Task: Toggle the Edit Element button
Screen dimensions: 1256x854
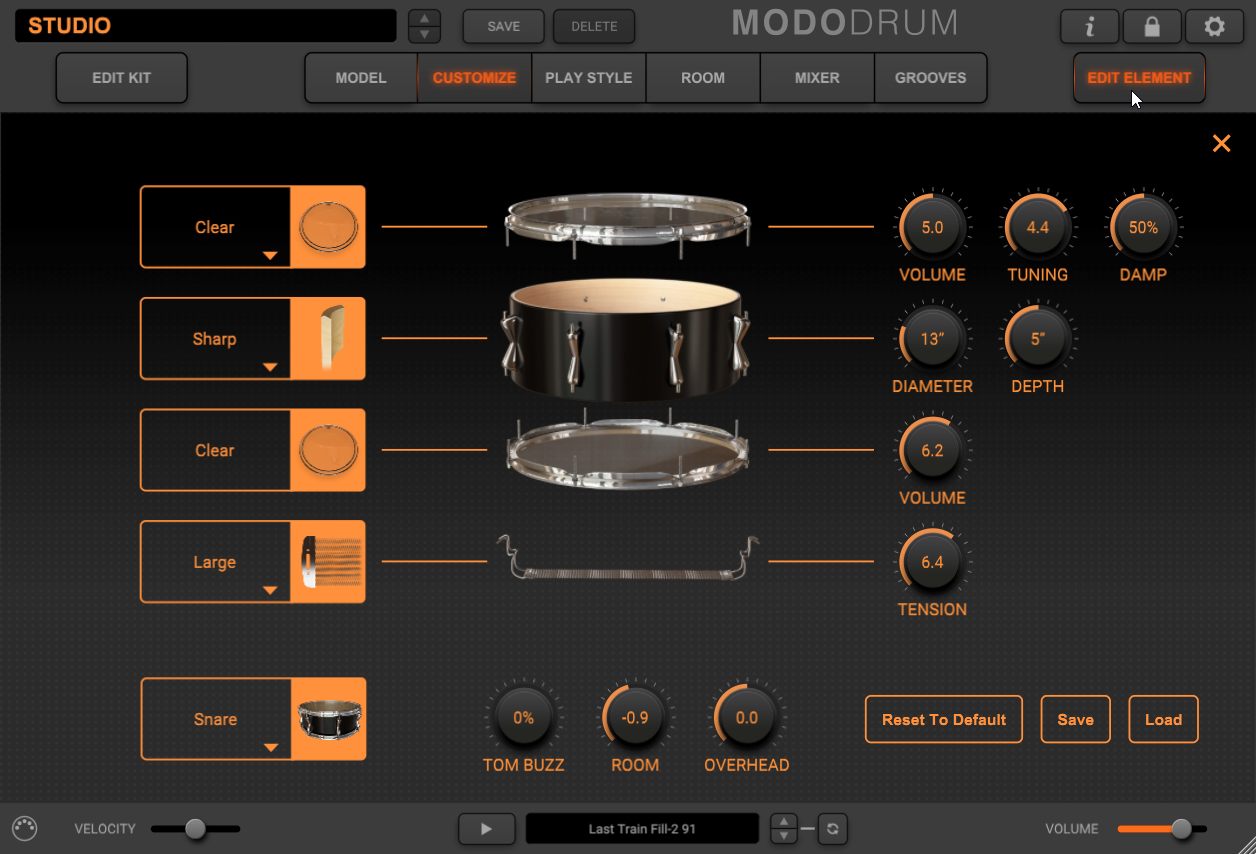Action: (1139, 78)
